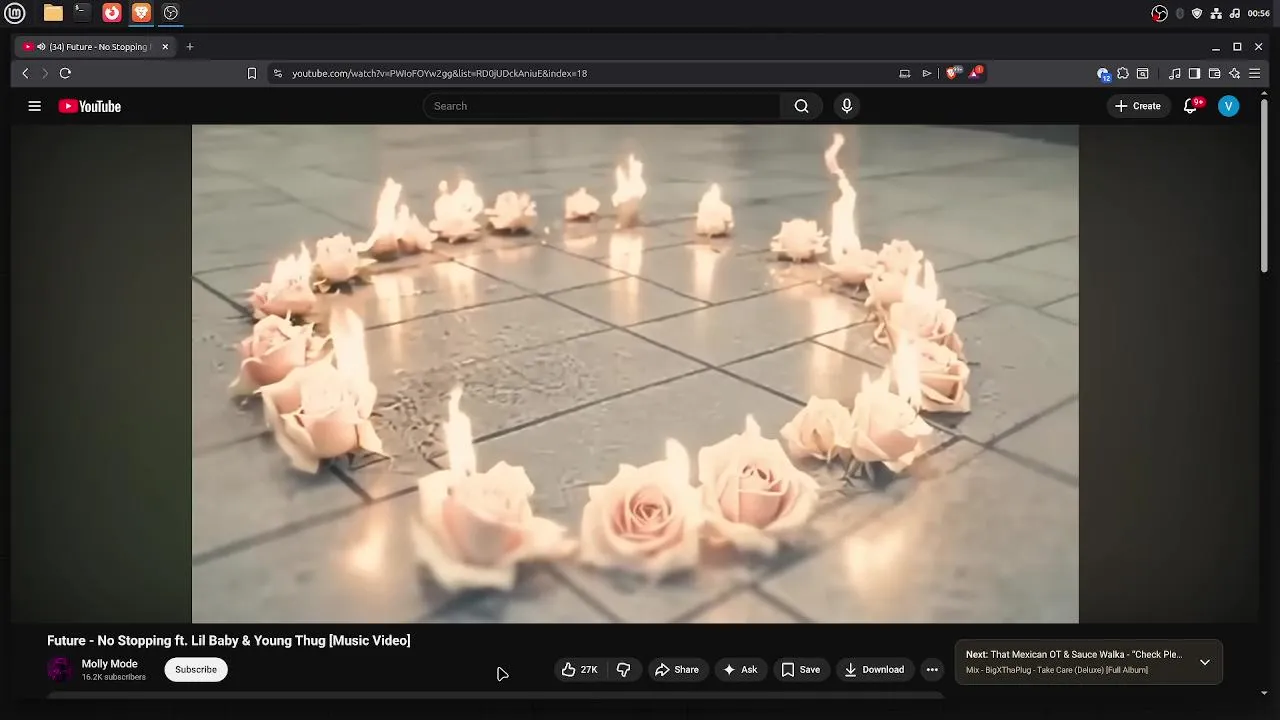This screenshot has width=1280, height=720.
Task: Open Brave Wallet icon
Action: click(1214, 73)
